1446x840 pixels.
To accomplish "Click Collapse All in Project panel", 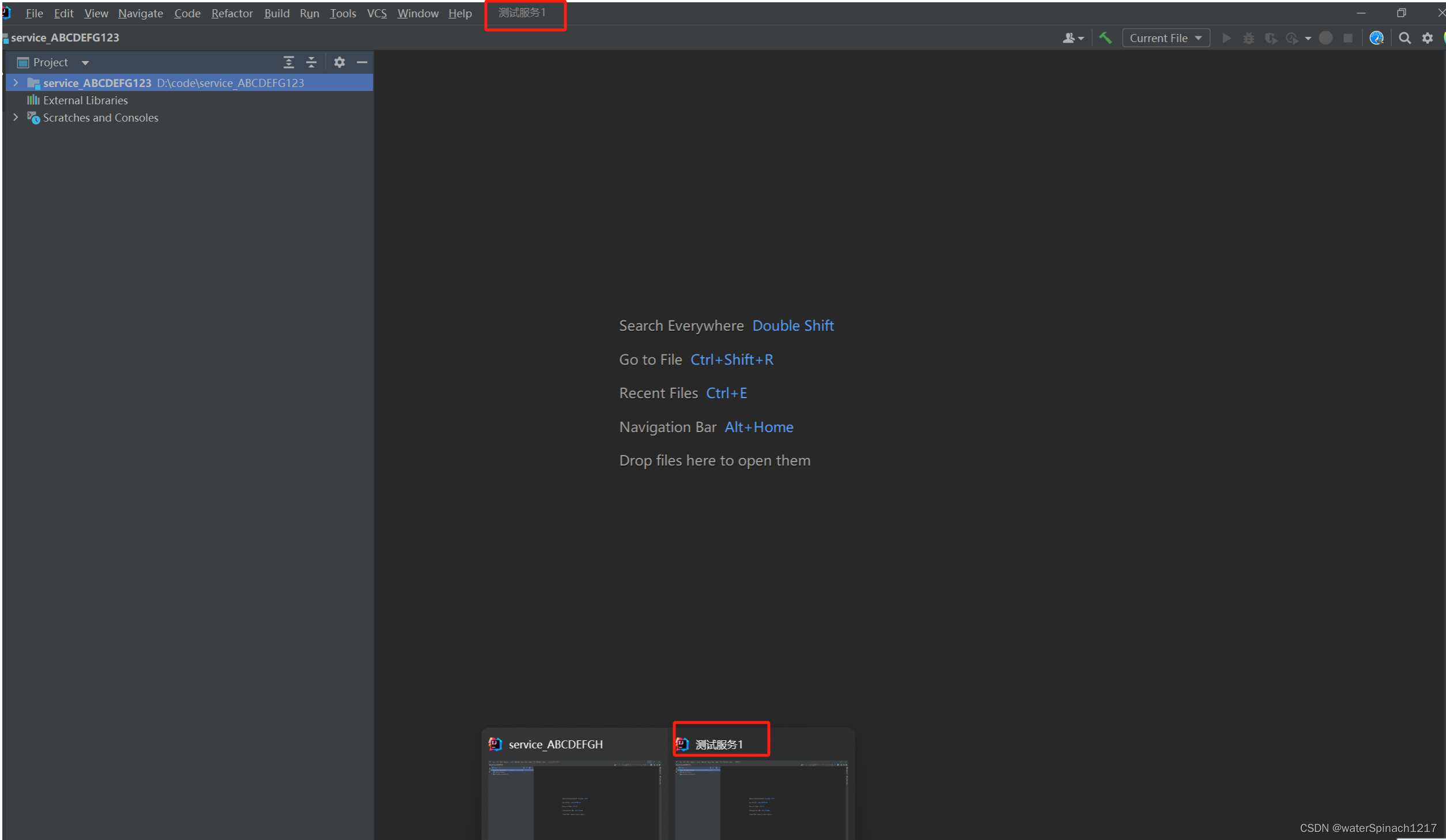I will coord(311,62).
